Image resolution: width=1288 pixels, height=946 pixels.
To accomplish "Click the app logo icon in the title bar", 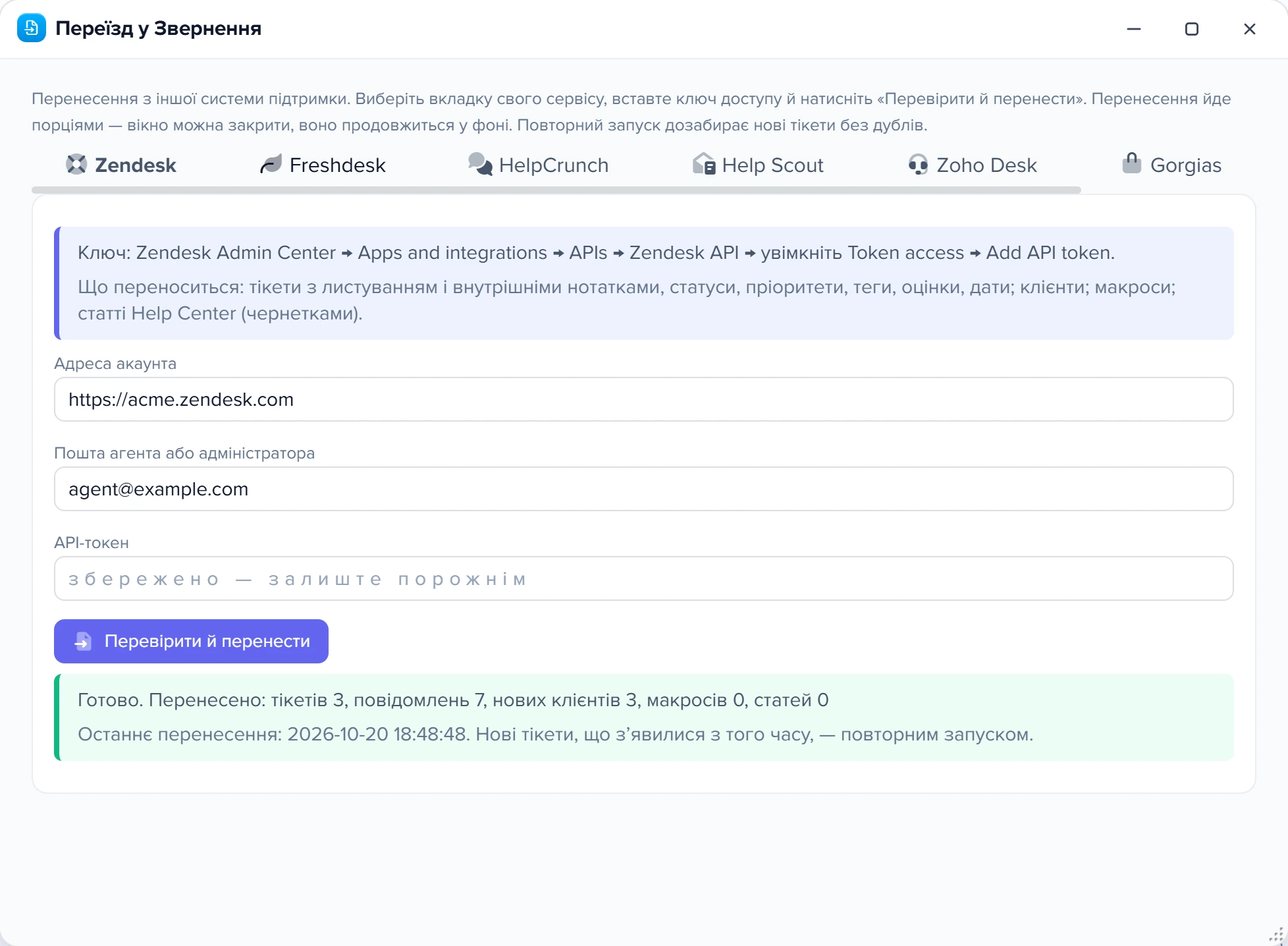I will pos(31,28).
